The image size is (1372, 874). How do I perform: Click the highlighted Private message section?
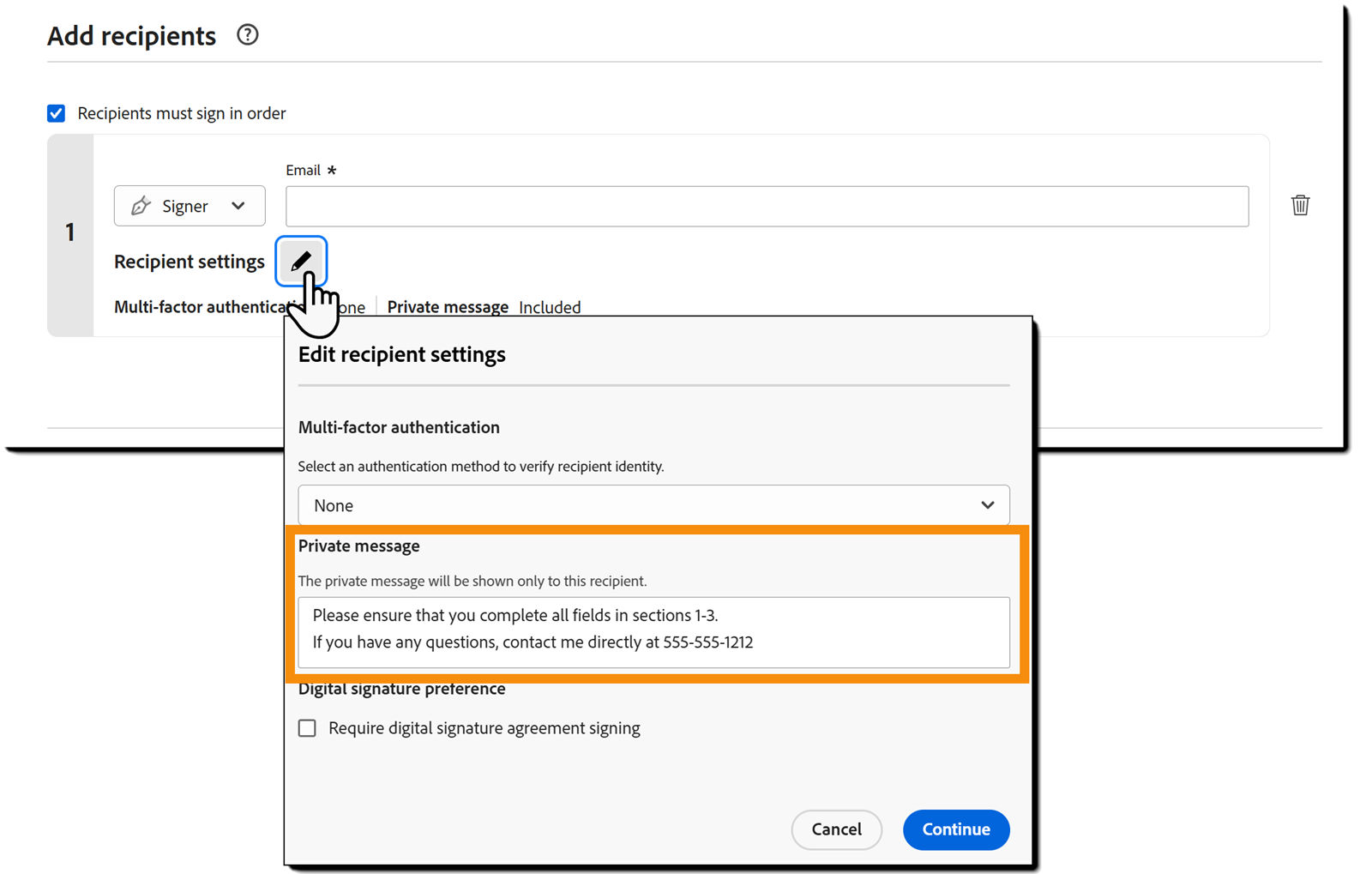pyautogui.click(x=653, y=606)
